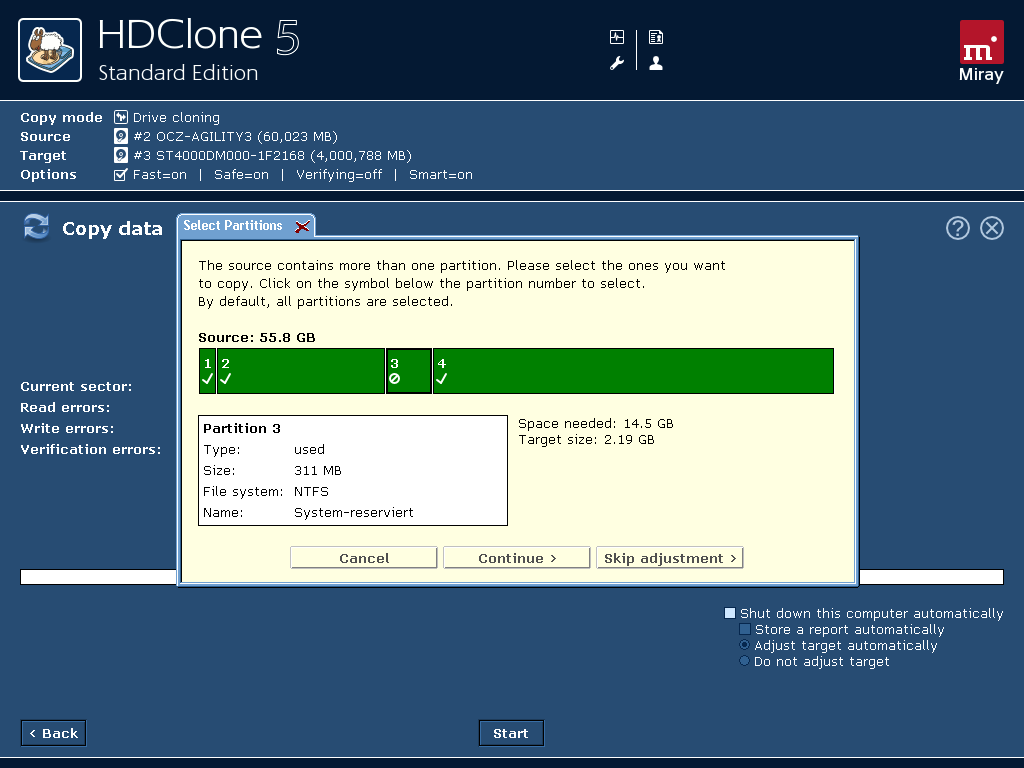The image size is (1024, 768).
Task: Click the Type used value
Action: [310, 450]
